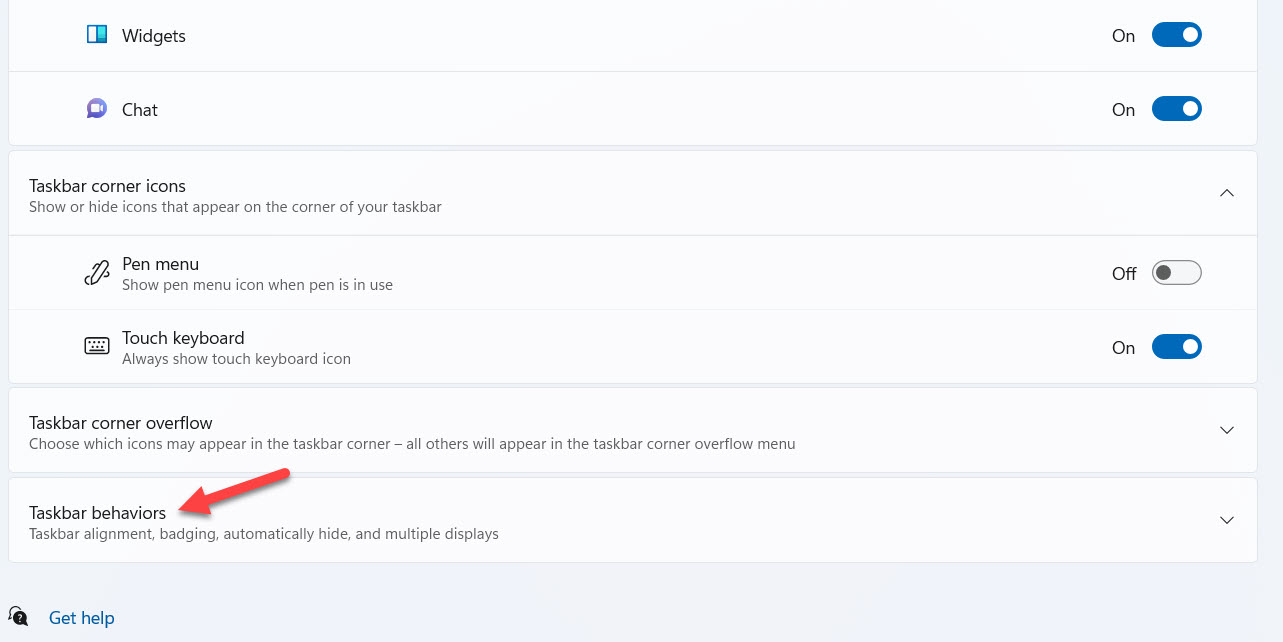Click the Chat label text
The width and height of the screenshot is (1283, 642).
coord(140,110)
